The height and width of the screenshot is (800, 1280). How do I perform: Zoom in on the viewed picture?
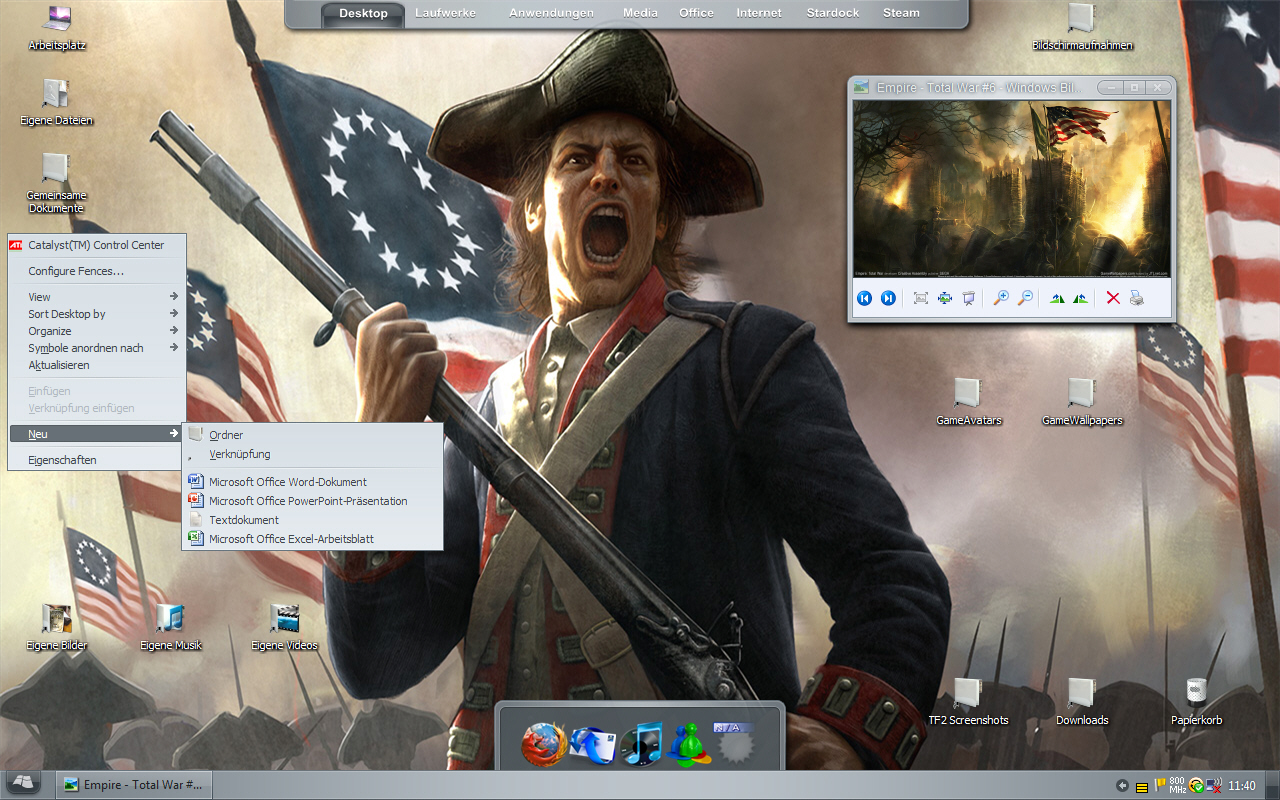click(x=1000, y=298)
